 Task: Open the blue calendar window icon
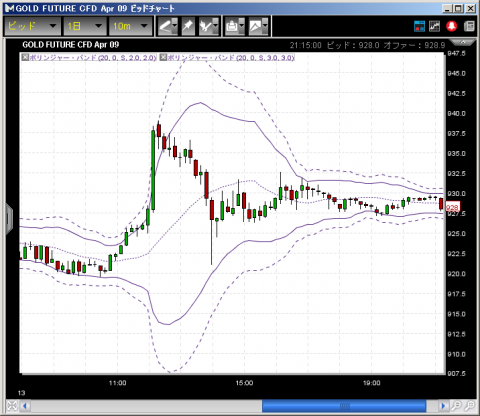[x=419, y=26]
